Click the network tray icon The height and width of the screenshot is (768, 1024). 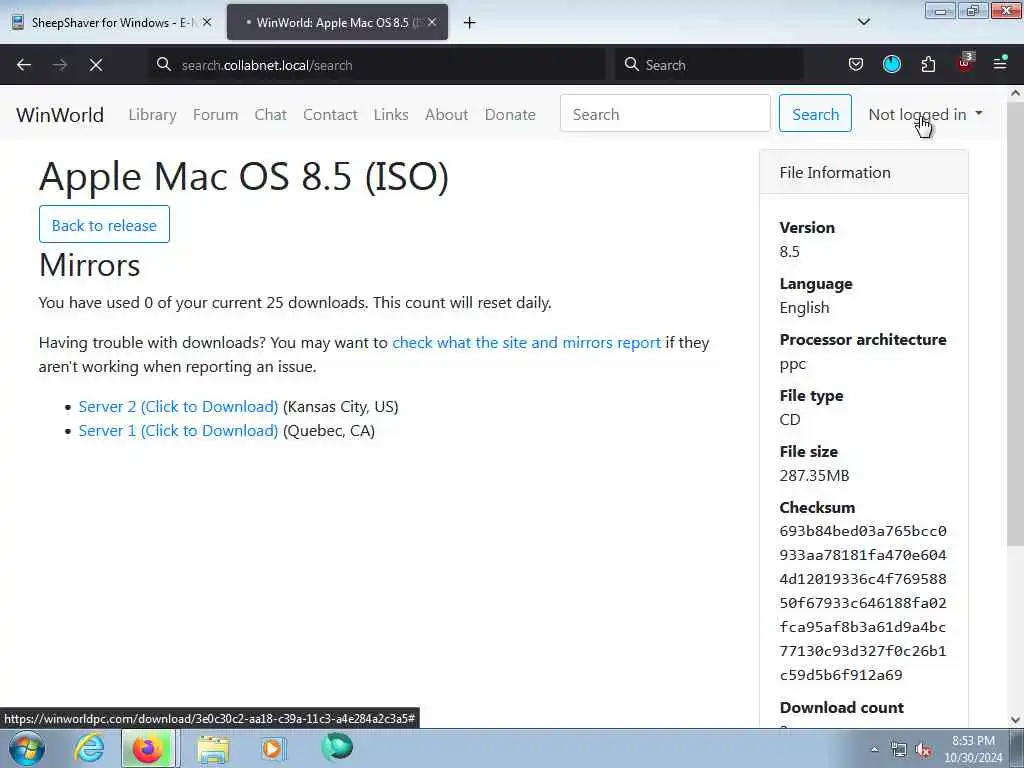click(x=899, y=749)
